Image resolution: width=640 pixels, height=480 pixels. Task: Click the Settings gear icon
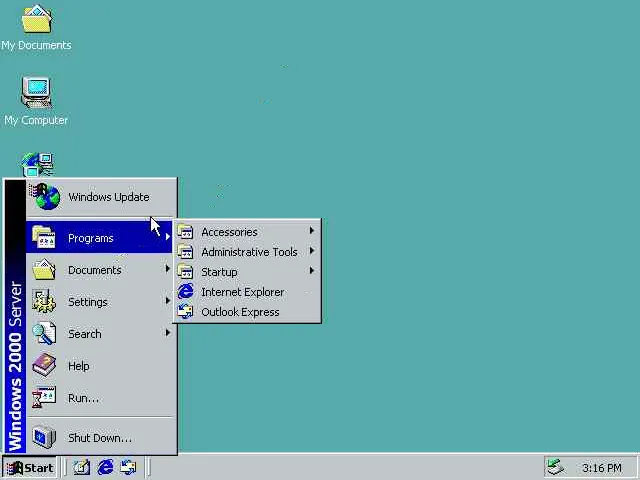pyautogui.click(x=44, y=302)
